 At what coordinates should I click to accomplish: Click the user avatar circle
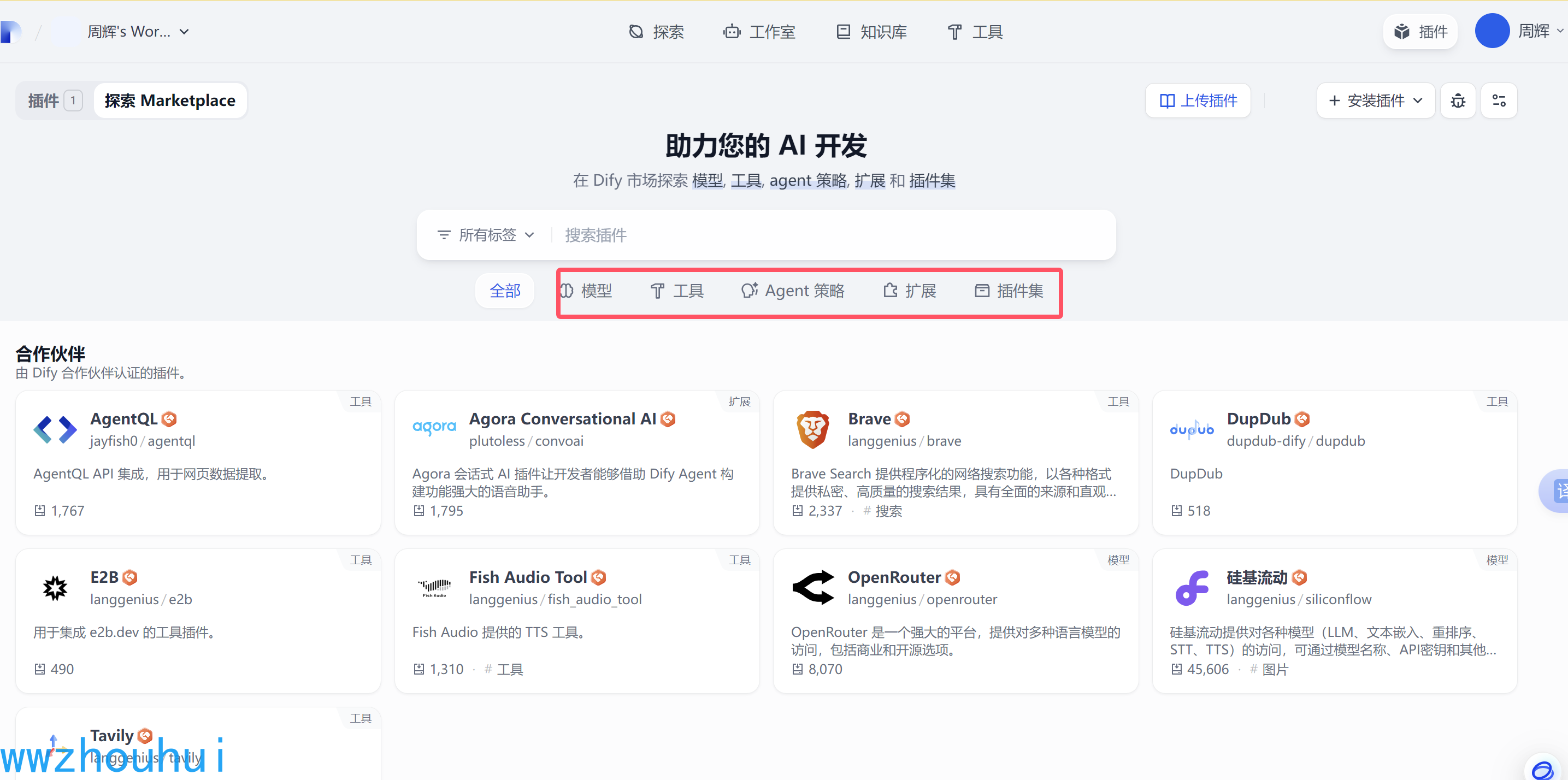(1492, 31)
